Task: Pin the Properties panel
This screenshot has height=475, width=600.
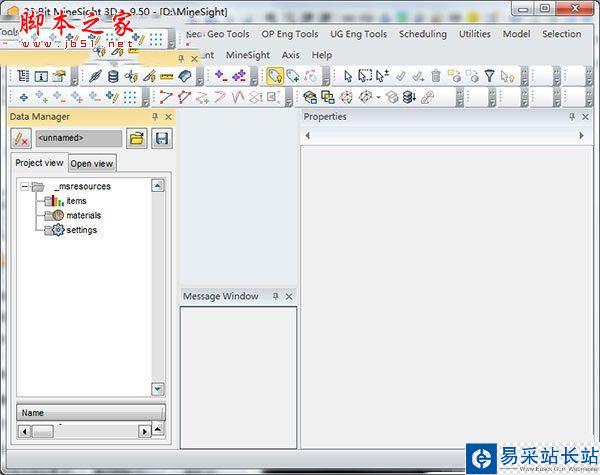Action: [572, 117]
